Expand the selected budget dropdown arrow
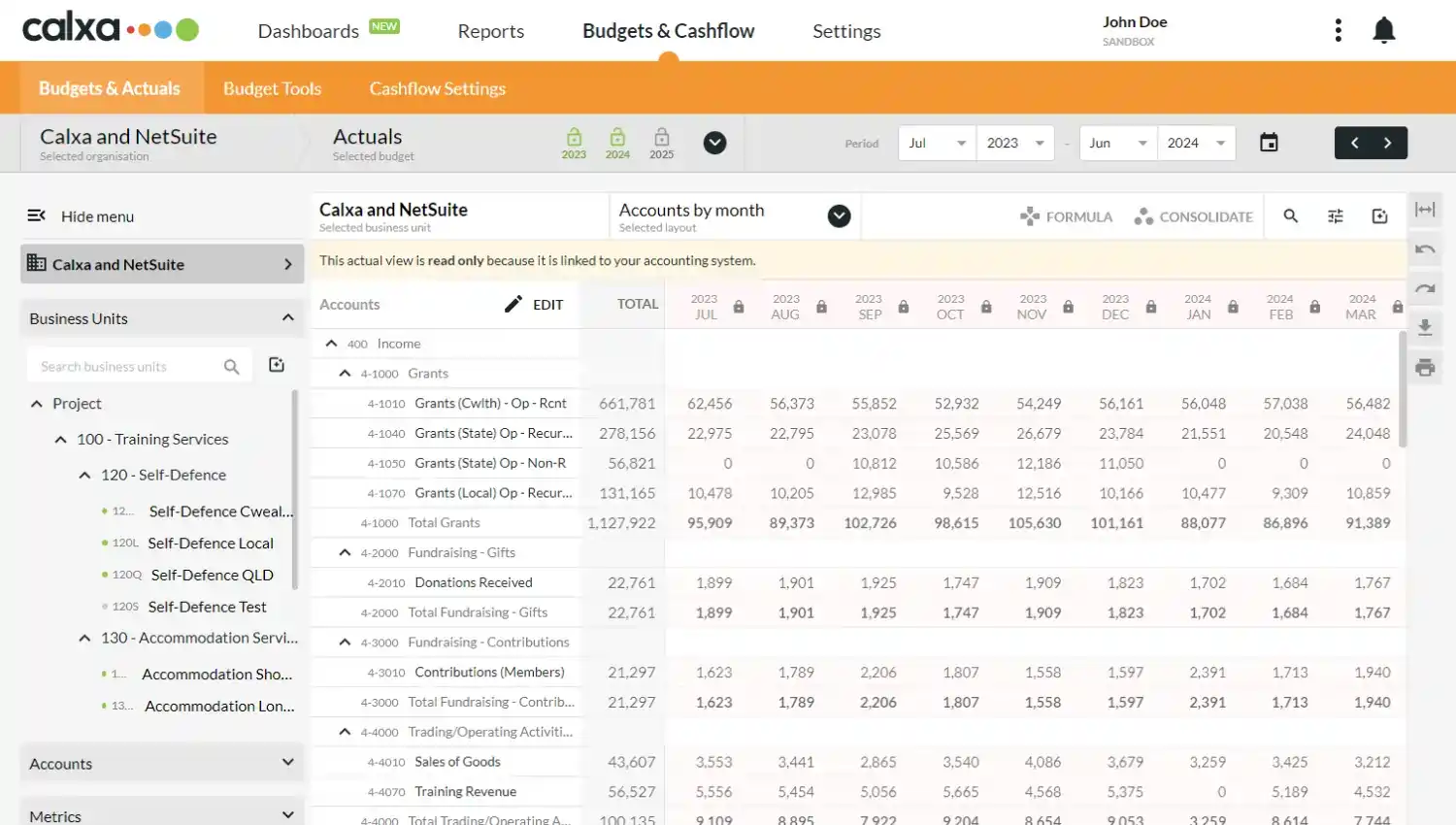Image resolution: width=1456 pixels, height=825 pixels. [x=714, y=143]
